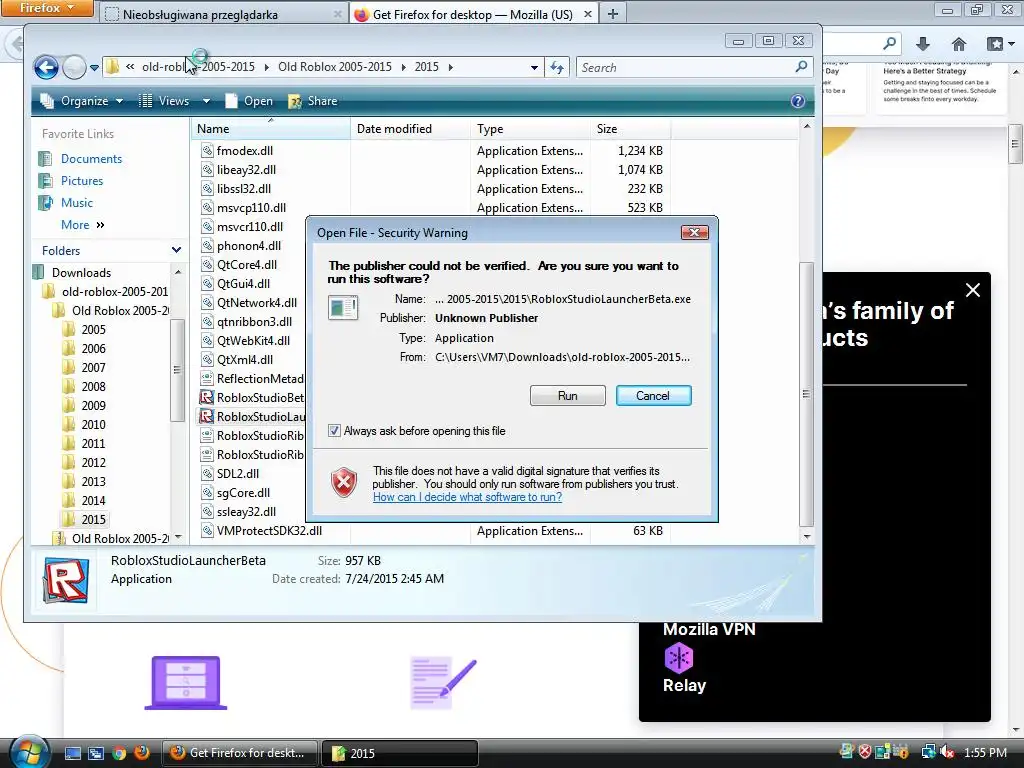Click the red shield warning icon
Image resolution: width=1024 pixels, height=768 pixels.
click(x=344, y=483)
